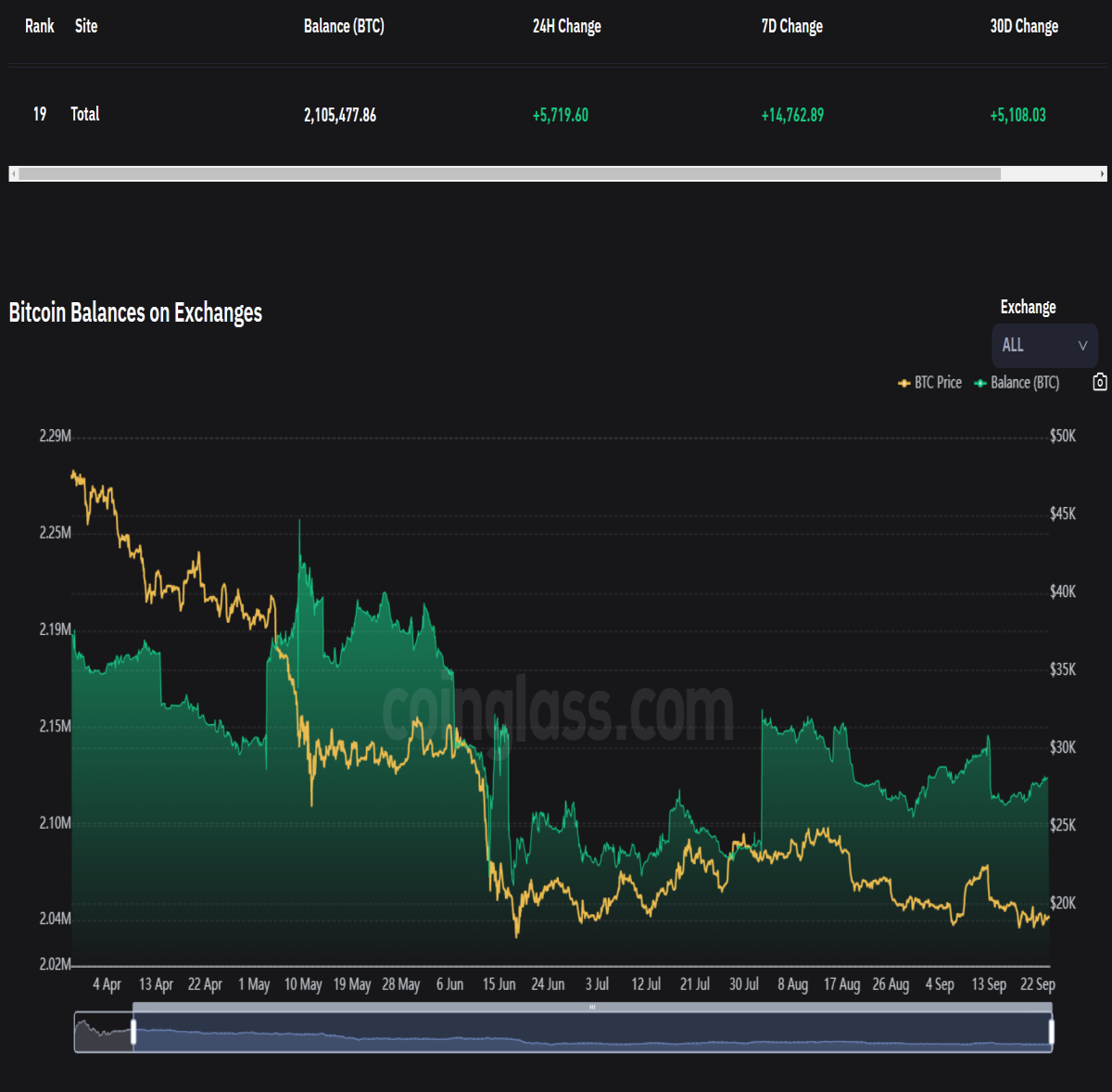The image size is (1112, 1092).
Task: Click the Site column header
Action: pos(86,26)
